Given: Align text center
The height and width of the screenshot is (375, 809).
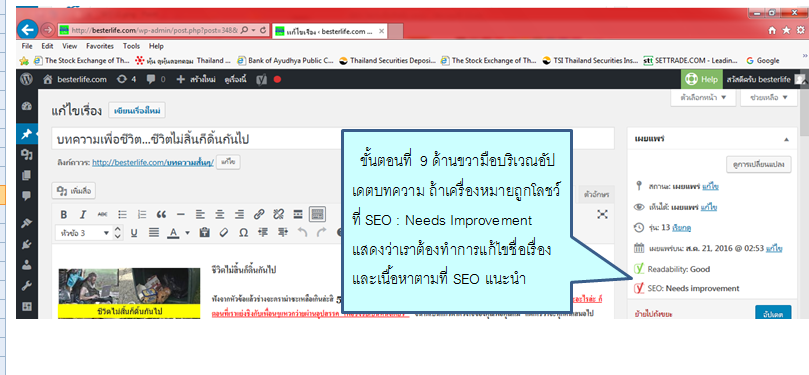Looking at the screenshot, I should (220, 215).
